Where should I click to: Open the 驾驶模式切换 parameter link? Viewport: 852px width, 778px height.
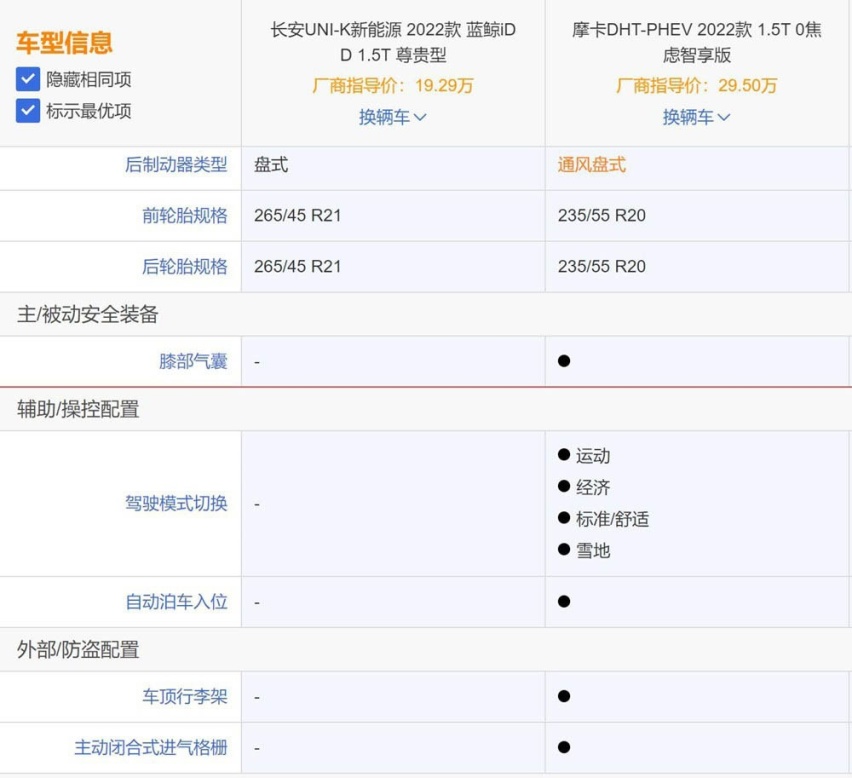tap(176, 503)
